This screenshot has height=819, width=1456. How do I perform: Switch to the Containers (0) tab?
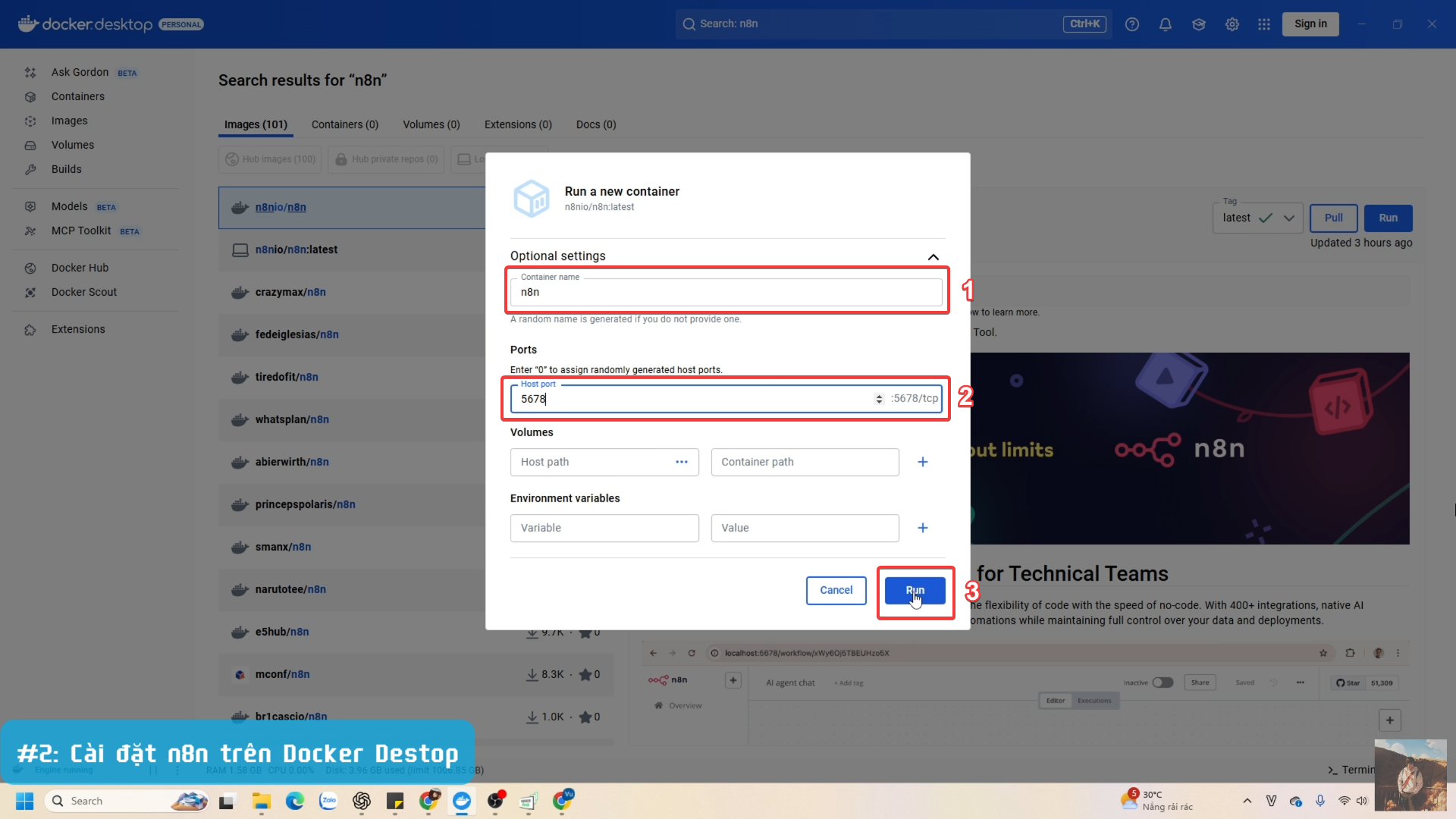(345, 124)
